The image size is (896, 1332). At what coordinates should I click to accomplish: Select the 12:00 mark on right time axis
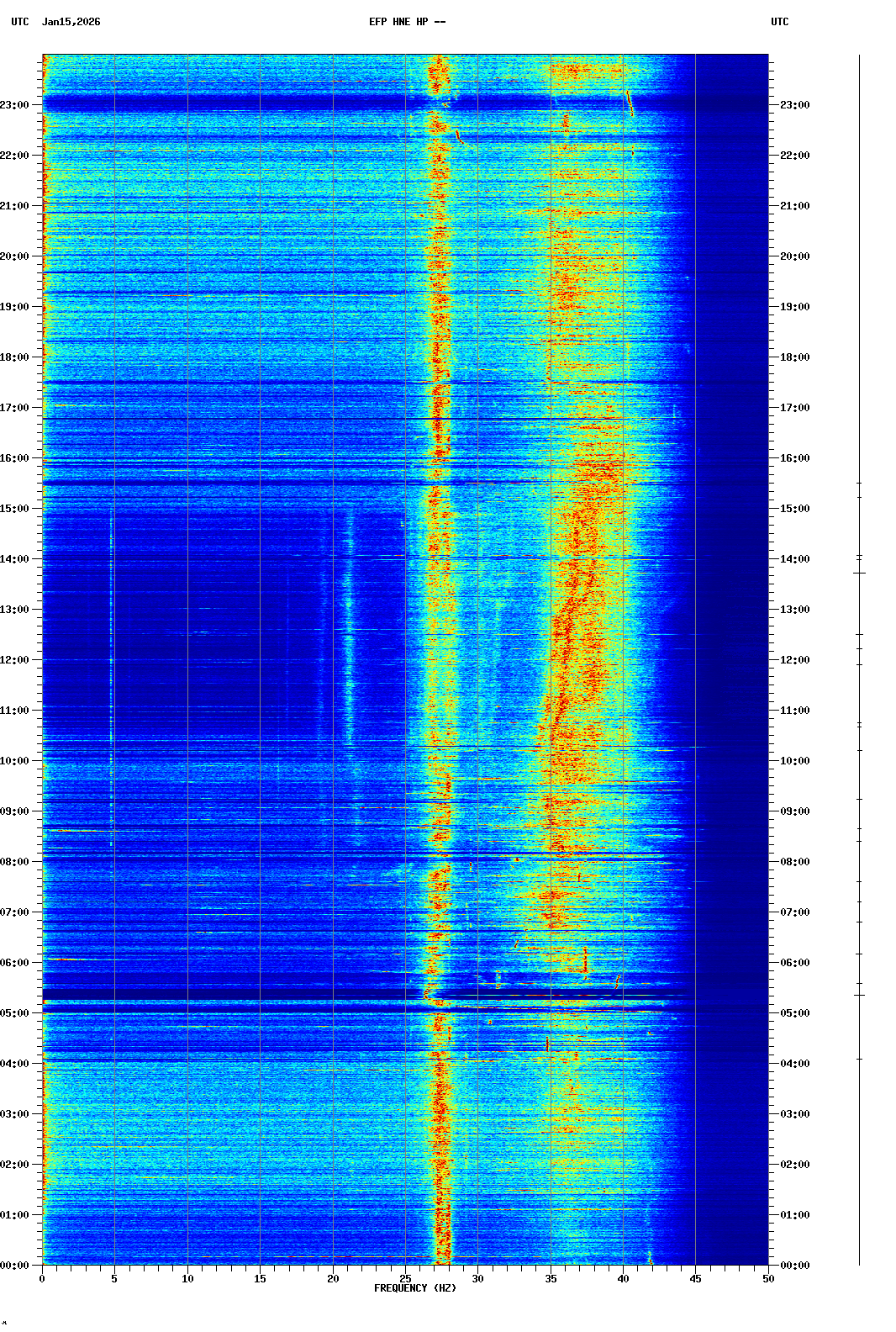coord(794,660)
